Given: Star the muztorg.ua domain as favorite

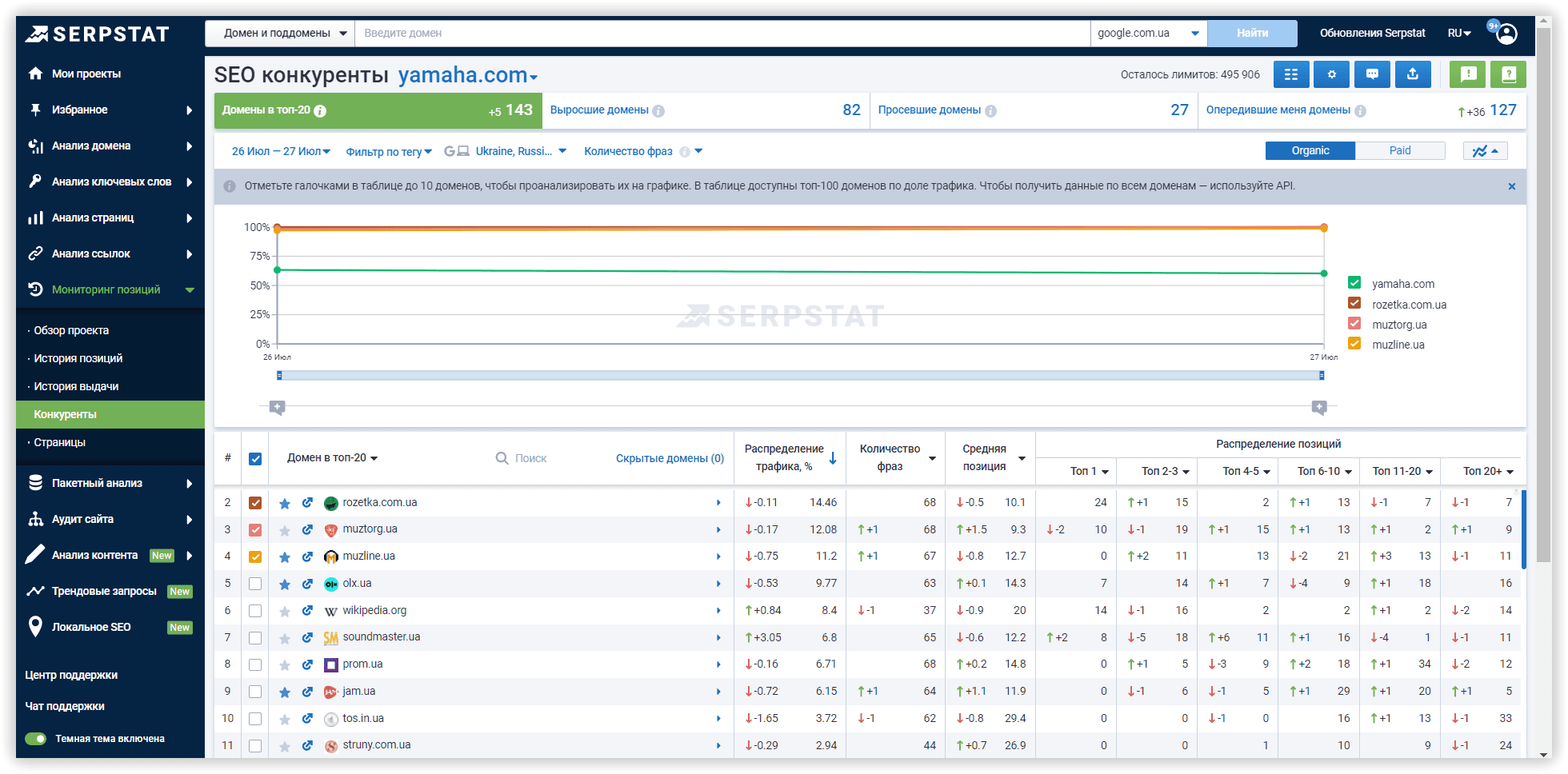Looking at the screenshot, I should tap(285, 530).
